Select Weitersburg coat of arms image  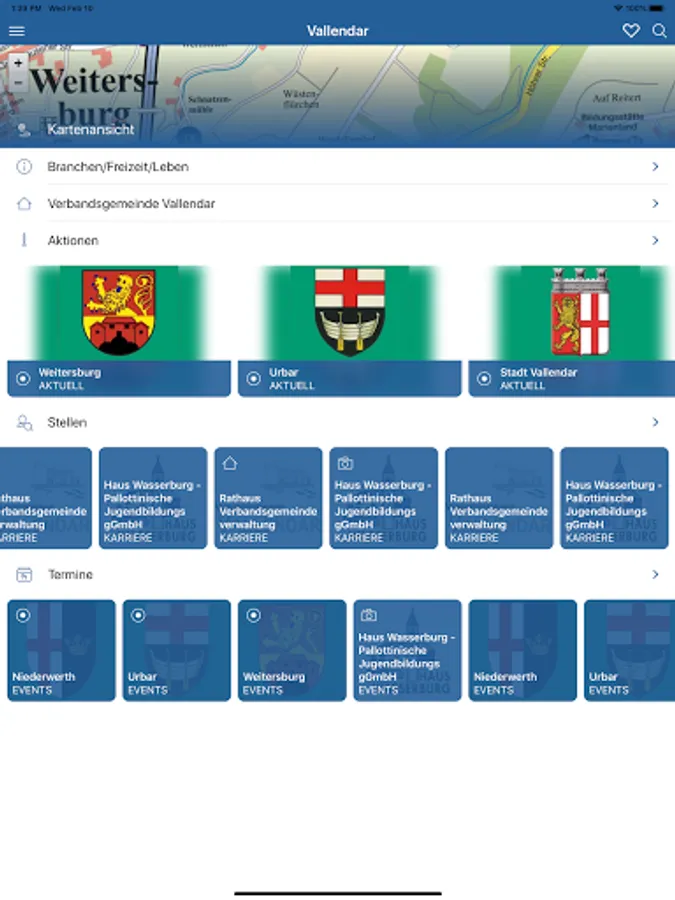(119, 313)
